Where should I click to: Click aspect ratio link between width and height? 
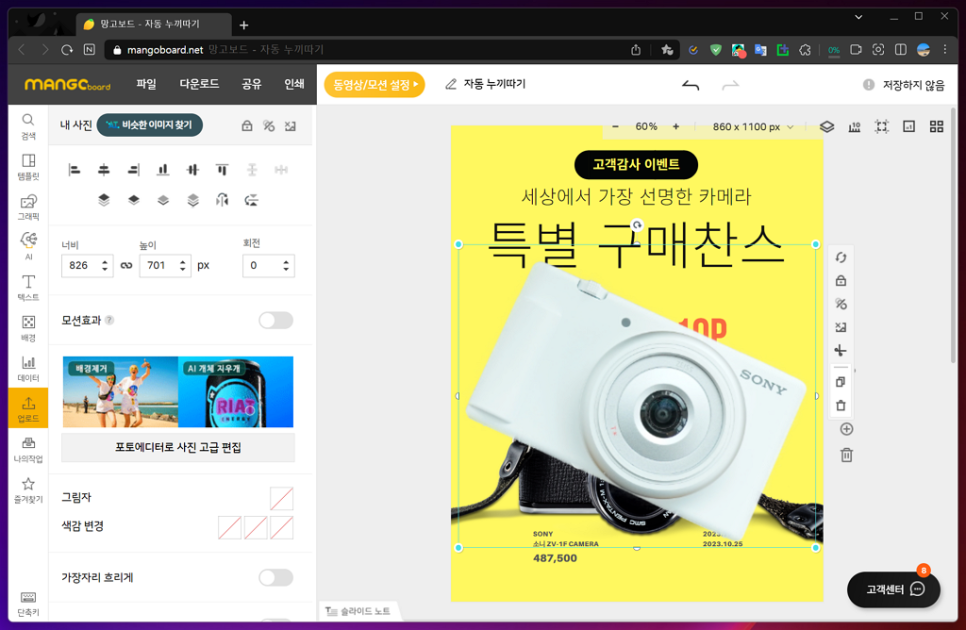(126, 265)
